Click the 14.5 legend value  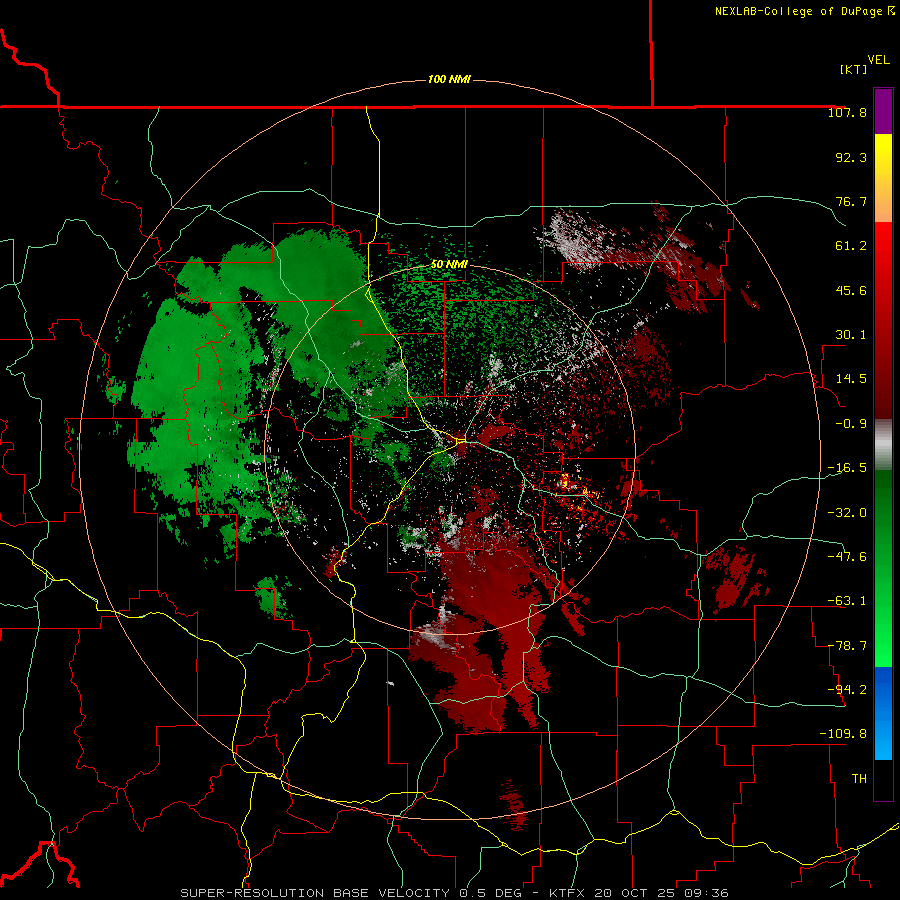pos(851,379)
